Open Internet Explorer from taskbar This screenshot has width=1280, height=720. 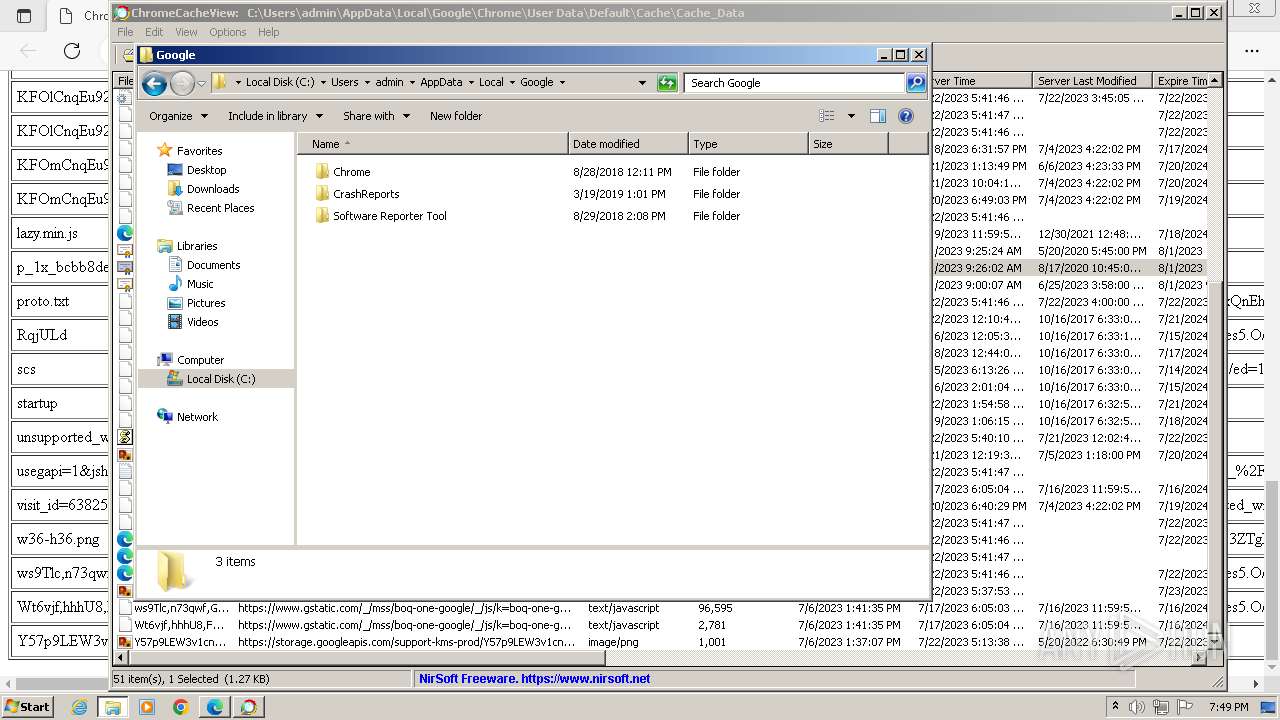(80, 707)
